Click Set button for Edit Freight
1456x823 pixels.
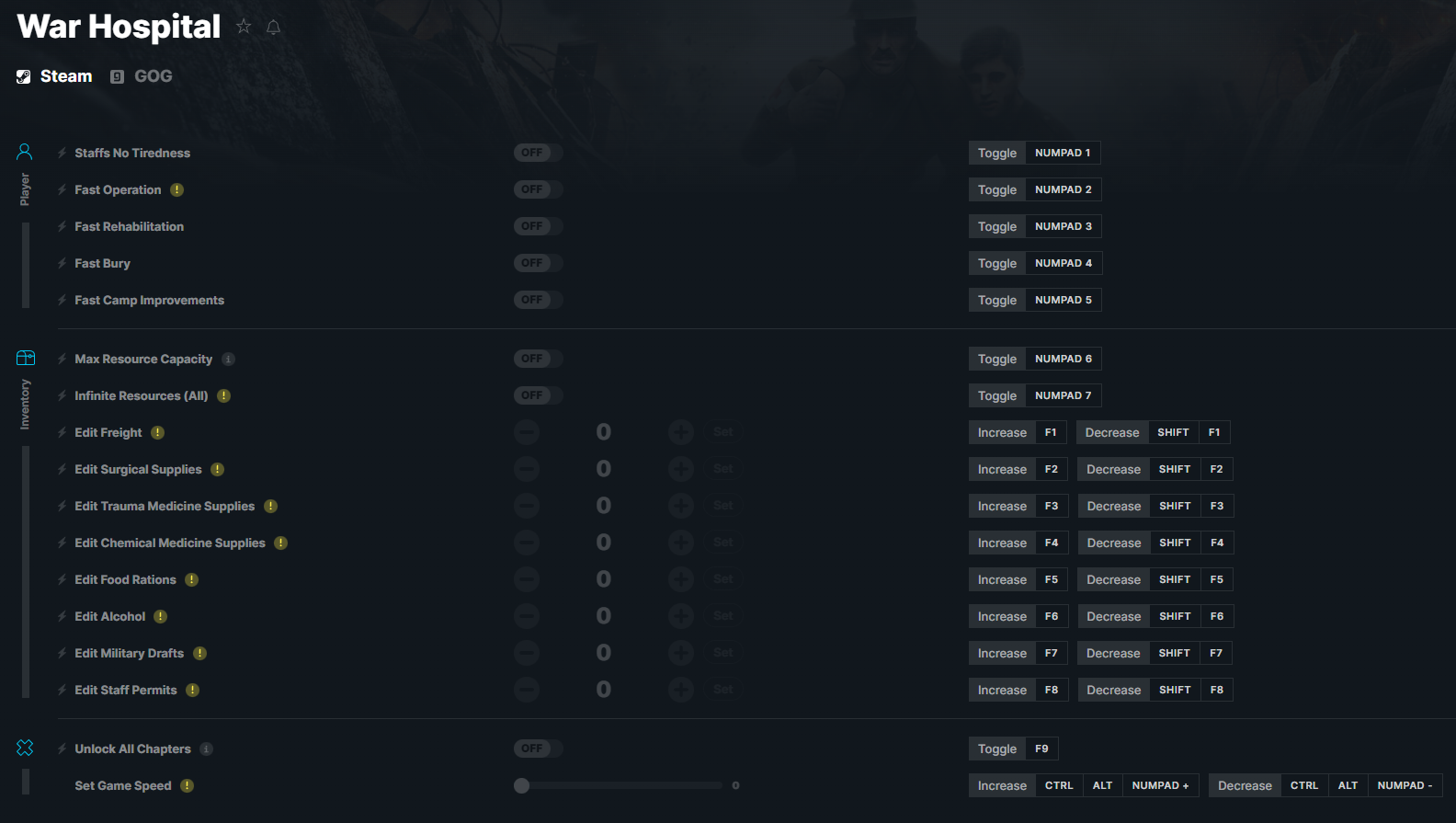723,432
